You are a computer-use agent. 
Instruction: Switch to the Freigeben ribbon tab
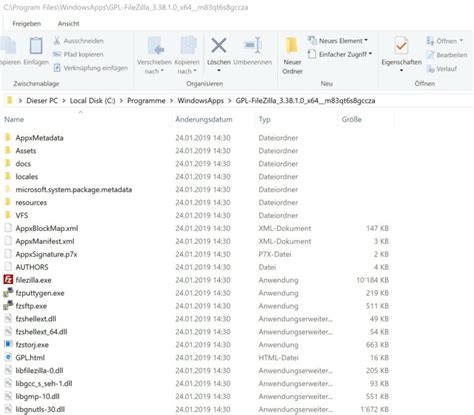pyautogui.click(x=27, y=24)
